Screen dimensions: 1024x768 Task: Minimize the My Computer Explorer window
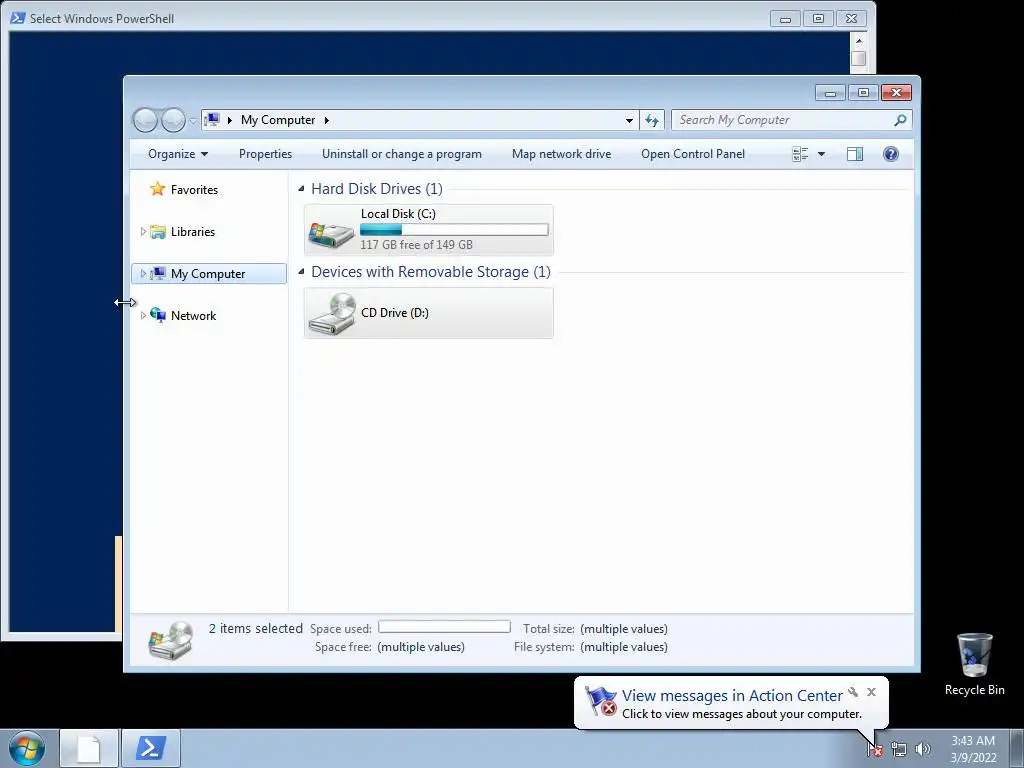click(830, 93)
